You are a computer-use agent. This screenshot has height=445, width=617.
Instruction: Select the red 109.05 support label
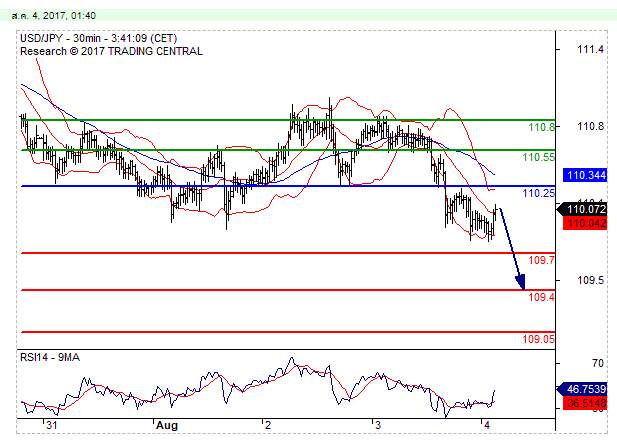click(538, 339)
